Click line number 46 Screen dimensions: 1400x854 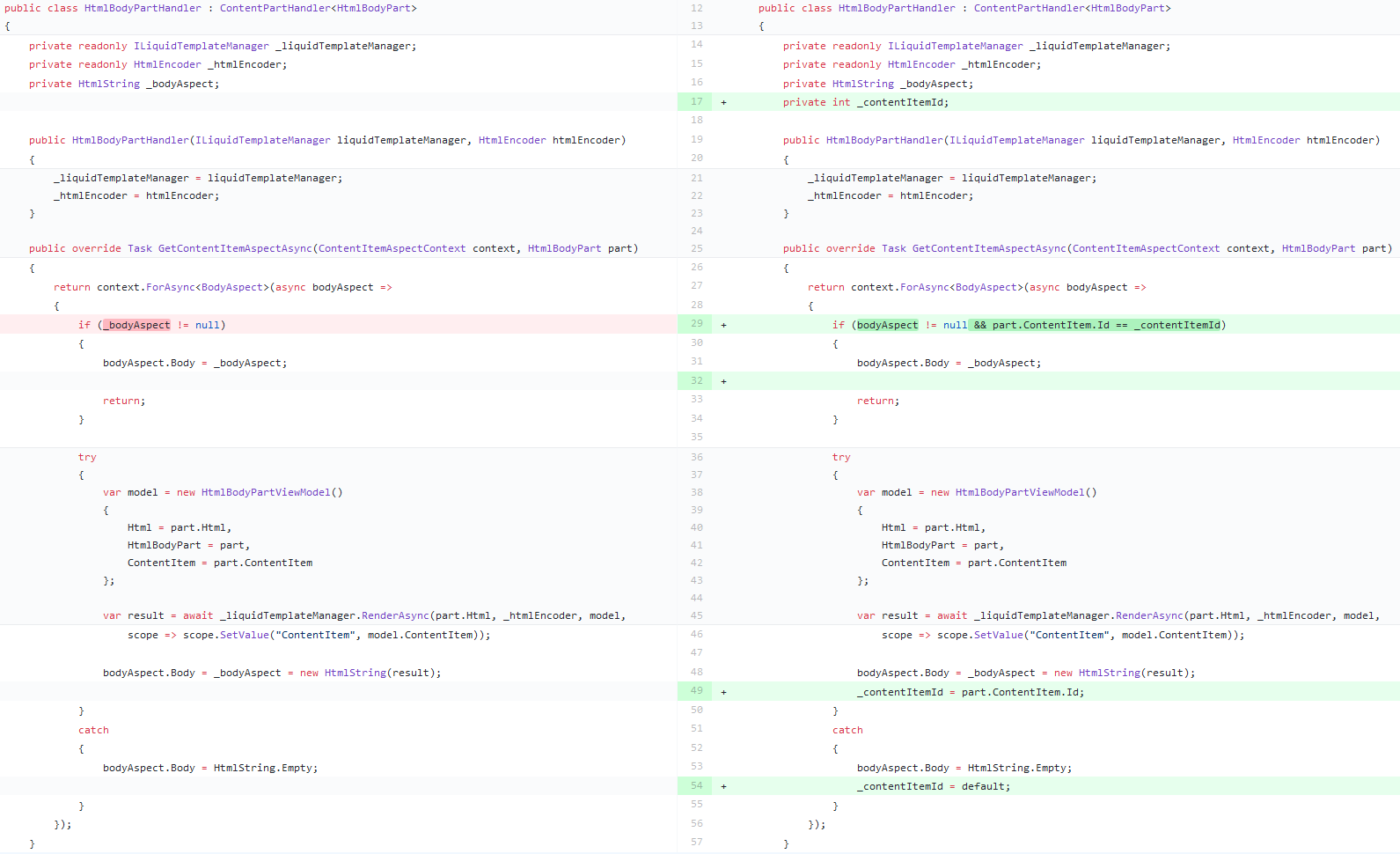click(697, 634)
